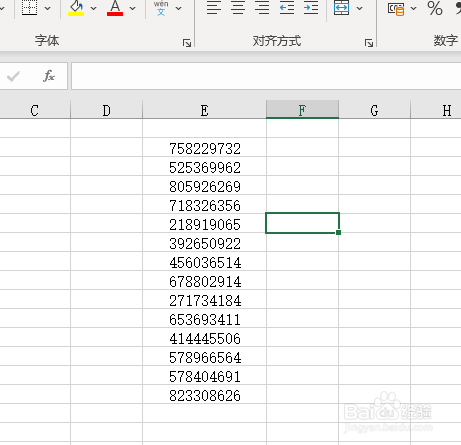Select column H header
This screenshot has height=445, width=461.
436,110
